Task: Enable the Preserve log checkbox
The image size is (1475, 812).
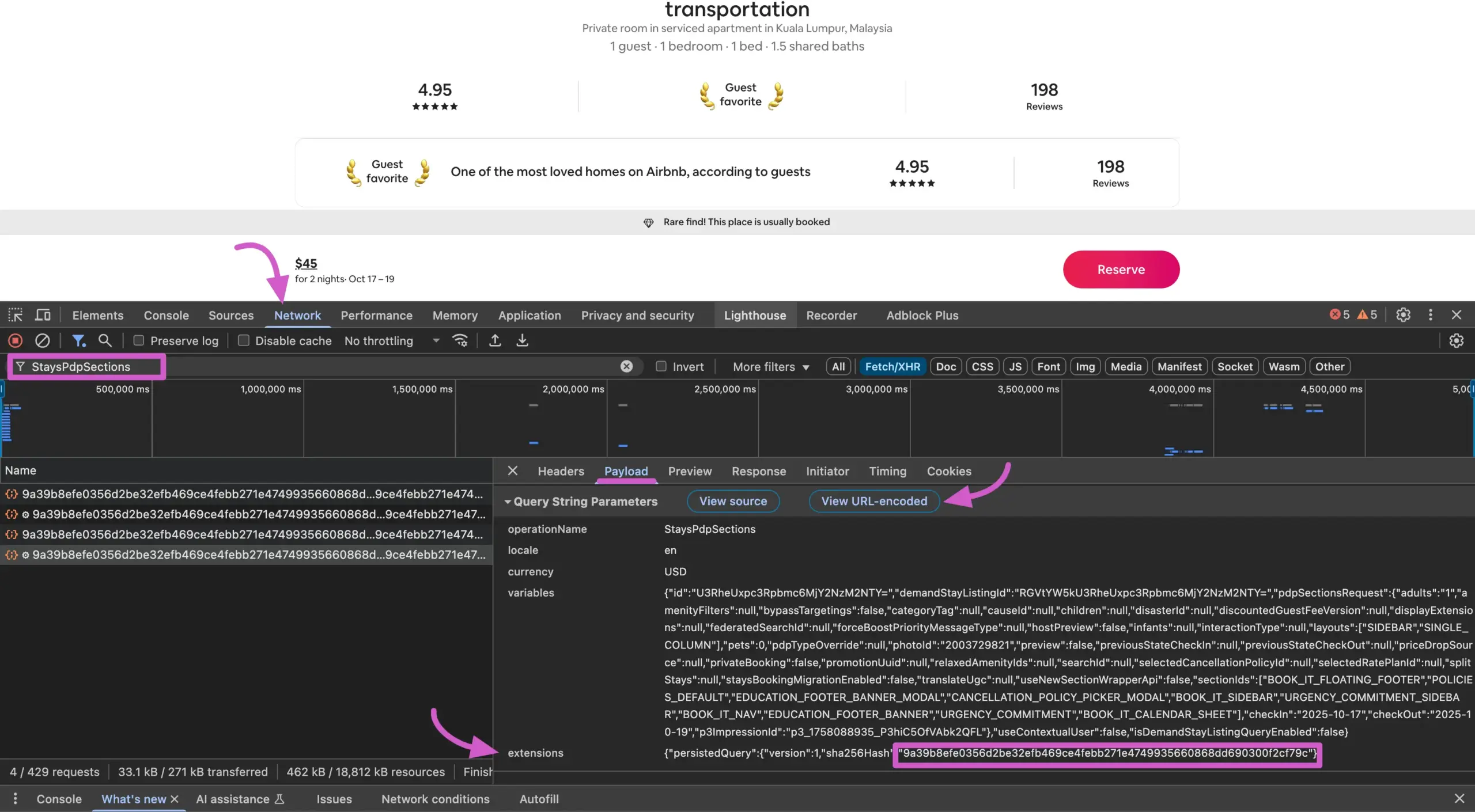Action: 139,341
